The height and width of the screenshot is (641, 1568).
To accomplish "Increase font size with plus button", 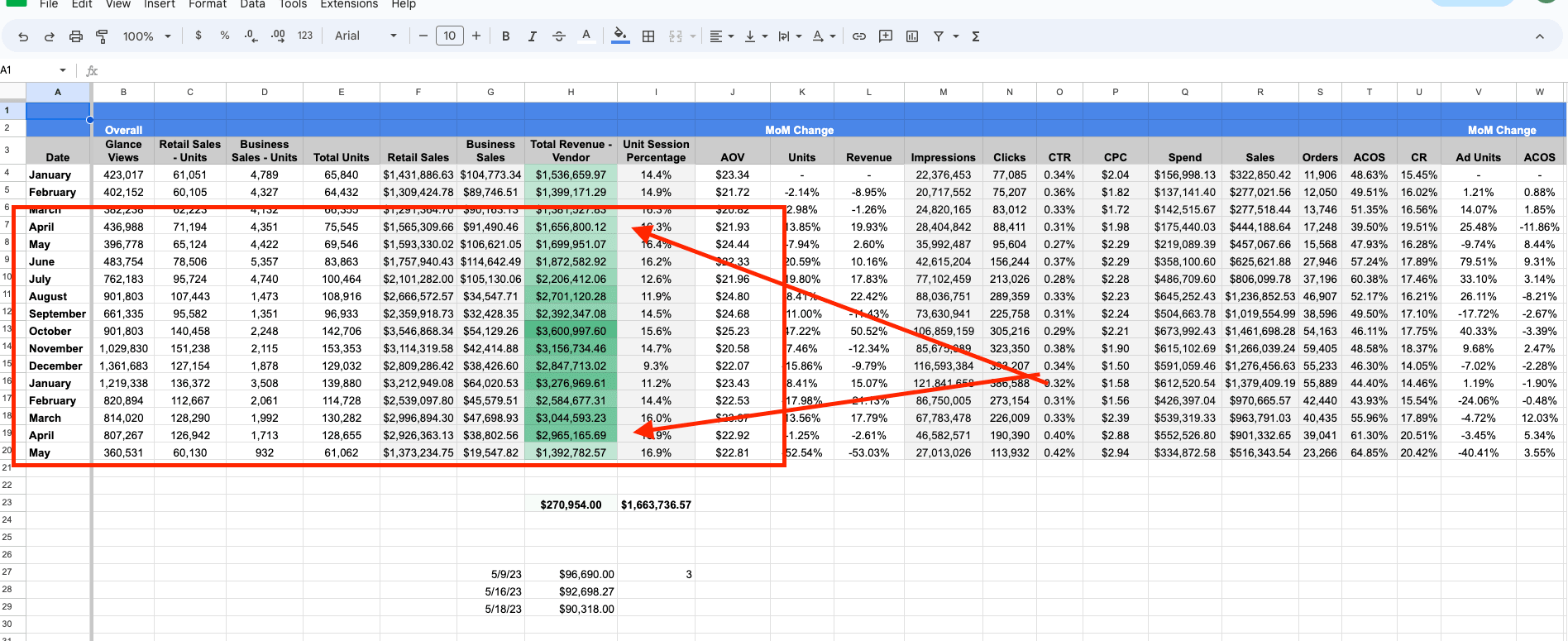I will (x=476, y=36).
